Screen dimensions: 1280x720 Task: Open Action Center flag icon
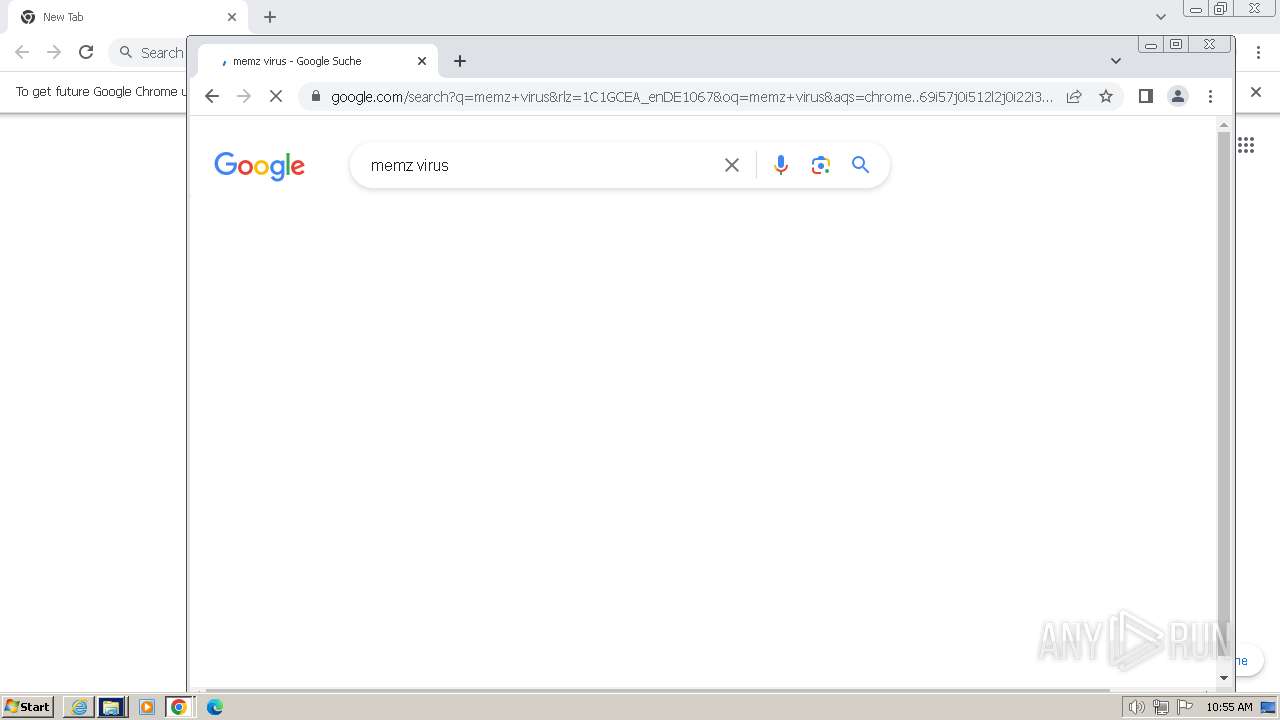point(1185,707)
